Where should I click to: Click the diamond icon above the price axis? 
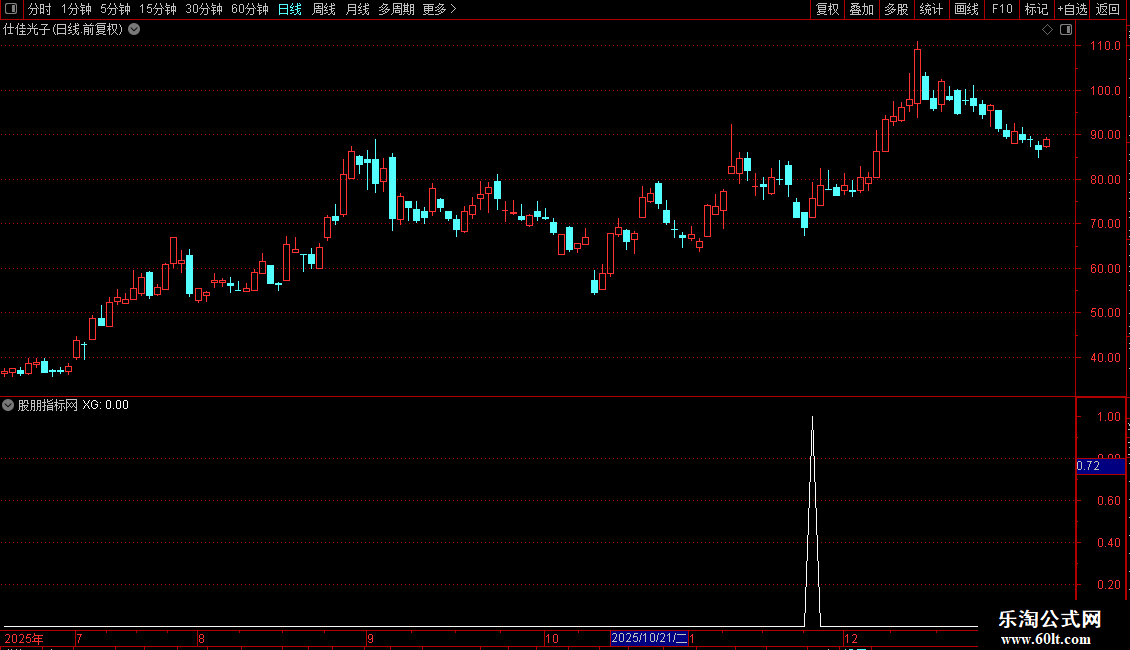(1047, 30)
